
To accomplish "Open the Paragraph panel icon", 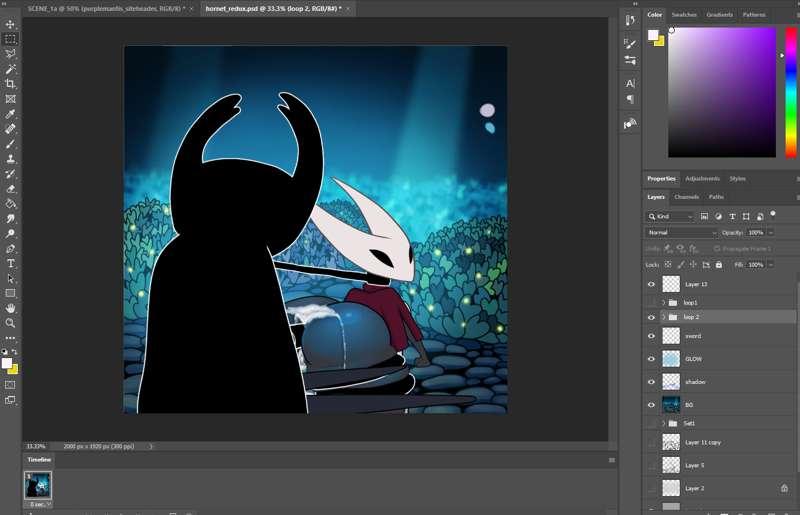I will coord(630,99).
